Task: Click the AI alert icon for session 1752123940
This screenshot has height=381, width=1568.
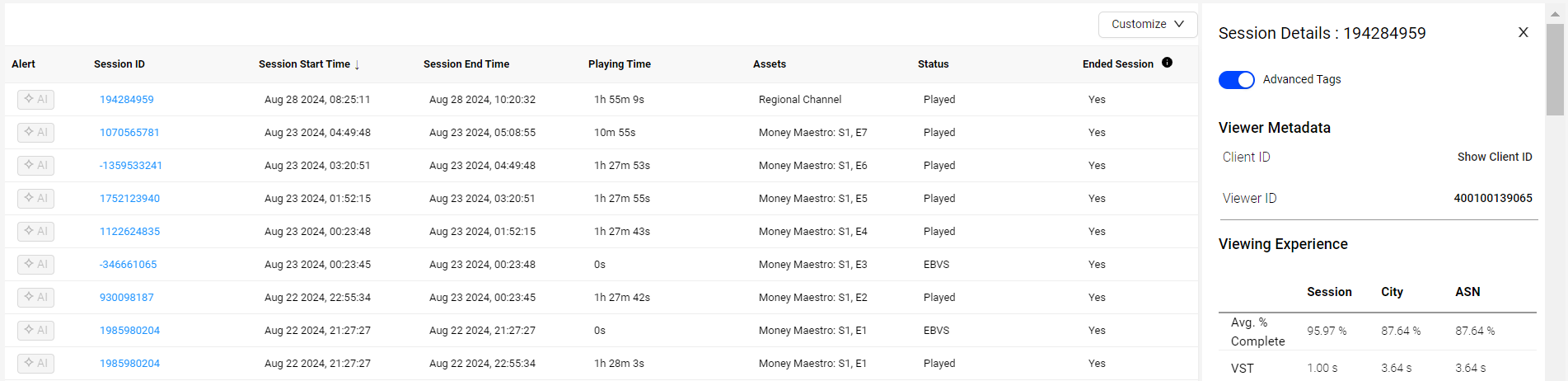Action: [x=35, y=199]
